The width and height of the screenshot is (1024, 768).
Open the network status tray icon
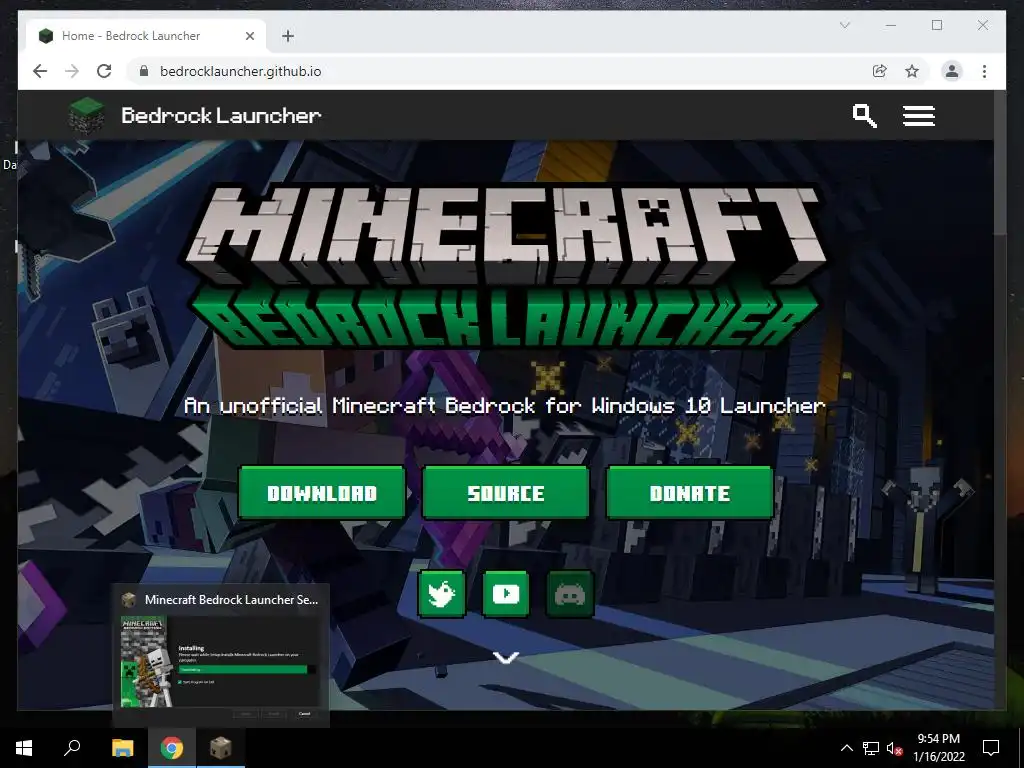click(x=871, y=748)
